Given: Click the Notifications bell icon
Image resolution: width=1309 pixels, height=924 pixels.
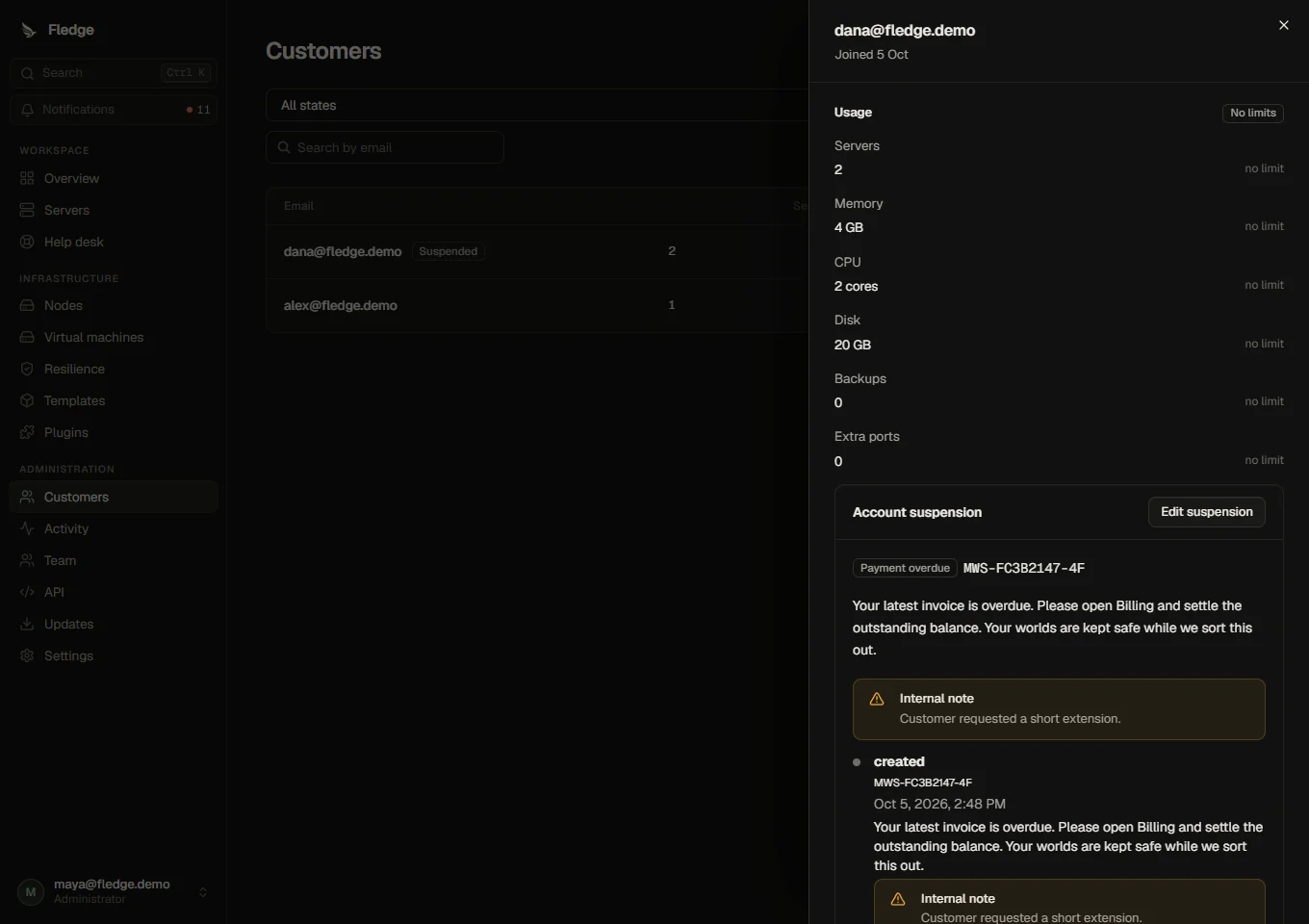Looking at the screenshot, I should pos(27,110).
